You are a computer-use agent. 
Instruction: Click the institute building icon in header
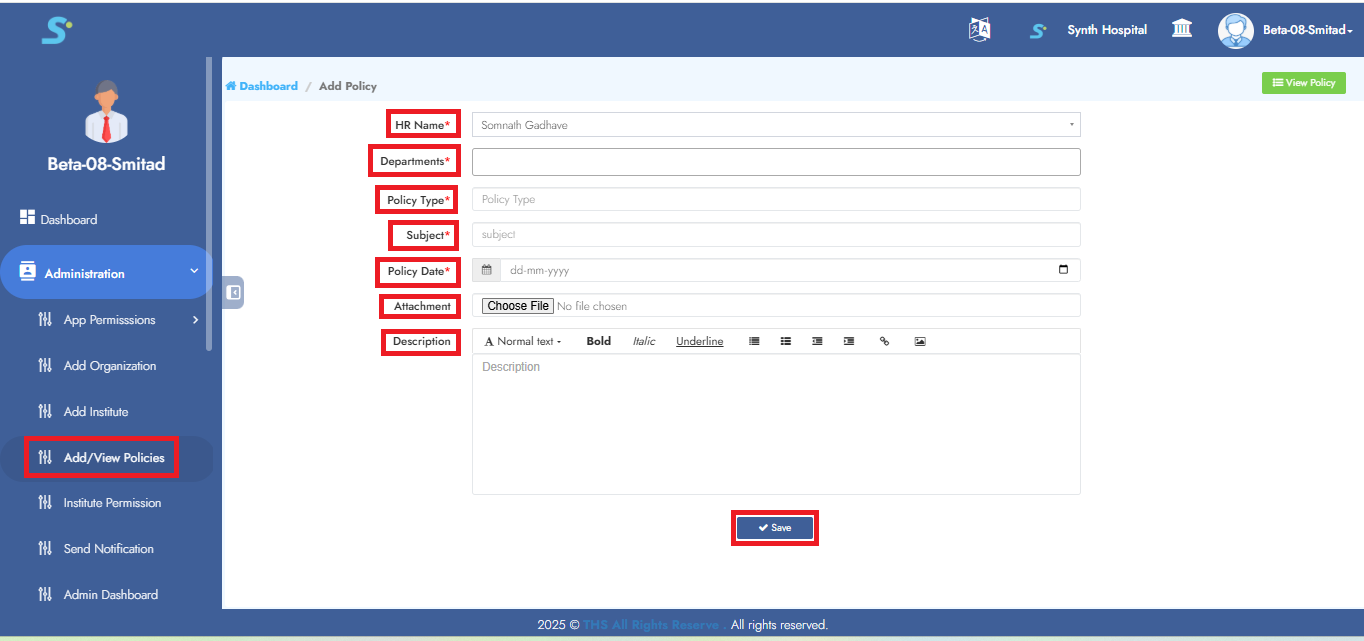click(x=1181, y=29)
